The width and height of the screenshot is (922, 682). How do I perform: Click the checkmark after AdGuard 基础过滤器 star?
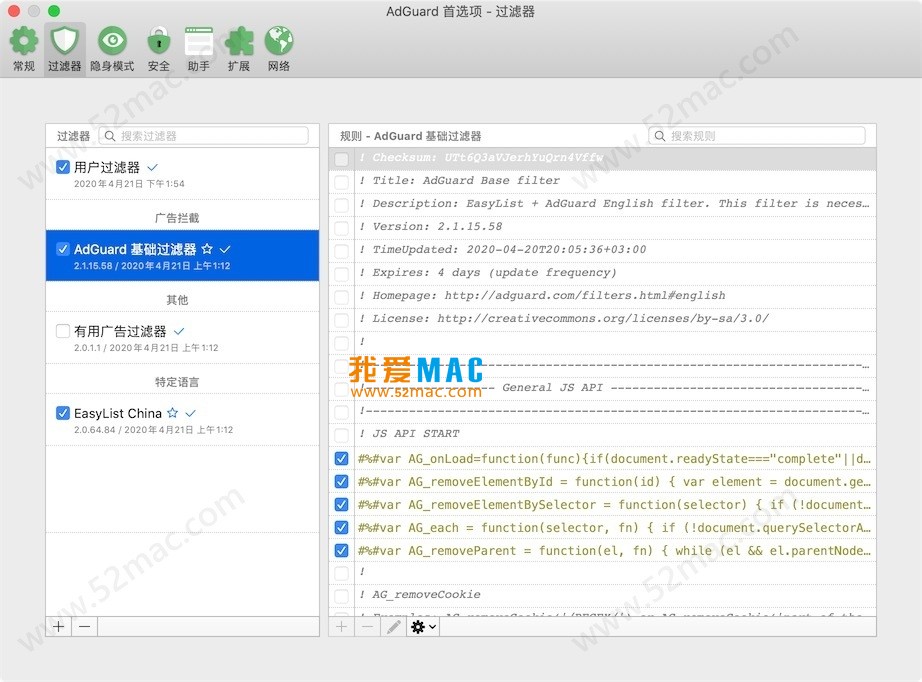(225, 249)
